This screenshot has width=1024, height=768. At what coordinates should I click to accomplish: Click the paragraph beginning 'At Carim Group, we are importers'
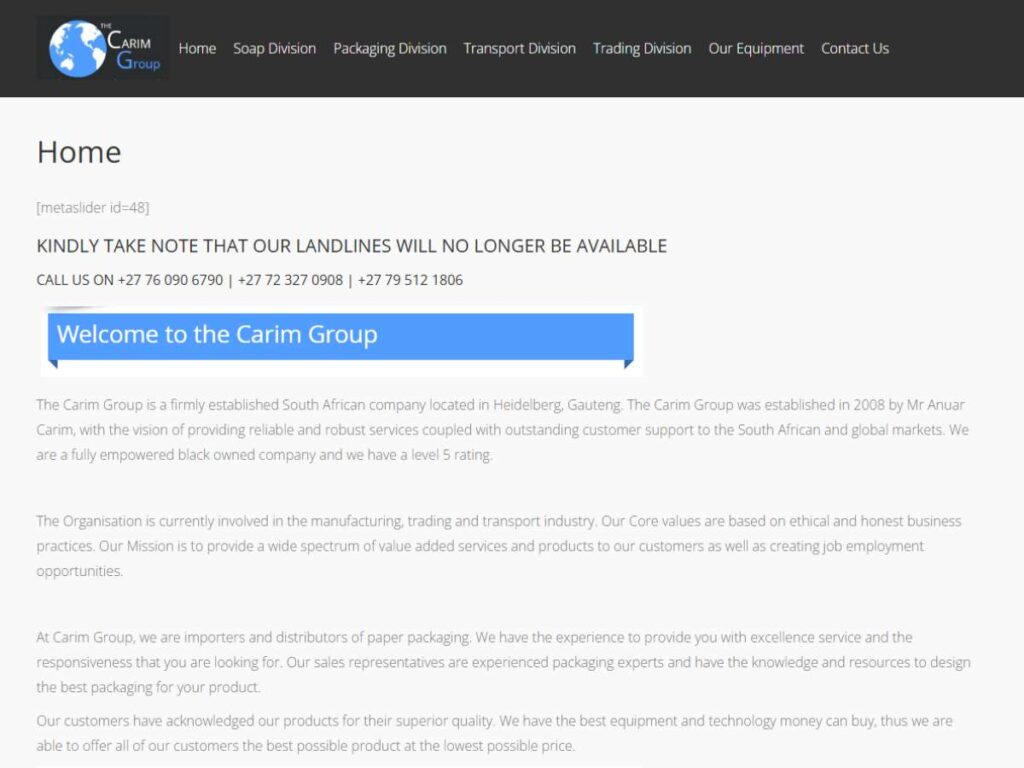tap(504, 662)
